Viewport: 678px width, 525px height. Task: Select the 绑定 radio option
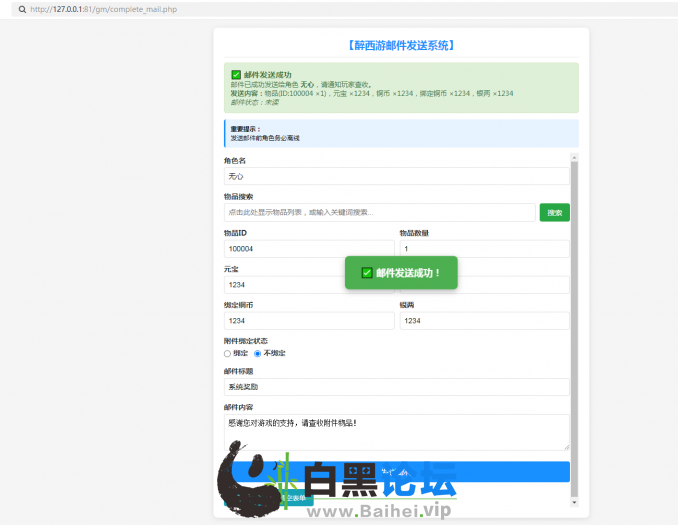coord(228,353)
